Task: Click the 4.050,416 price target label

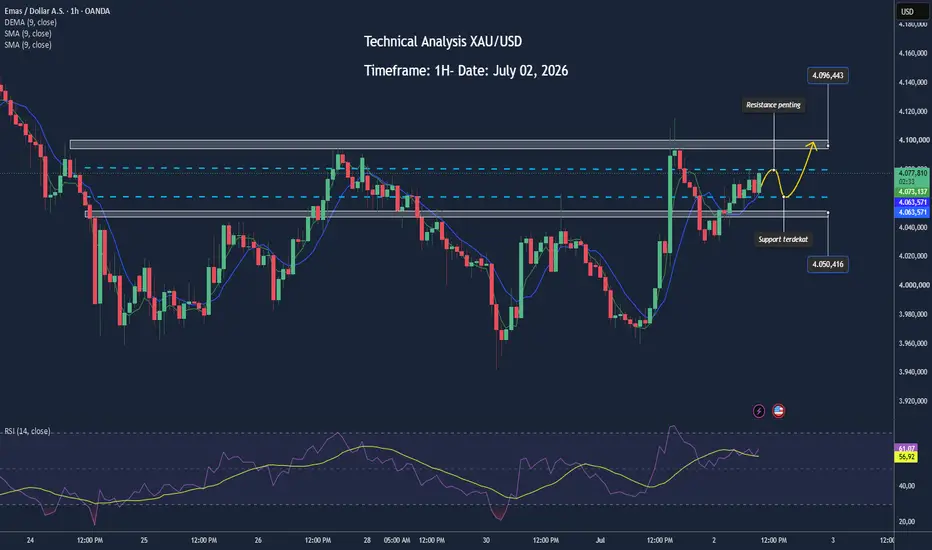Action: (827, 264)
